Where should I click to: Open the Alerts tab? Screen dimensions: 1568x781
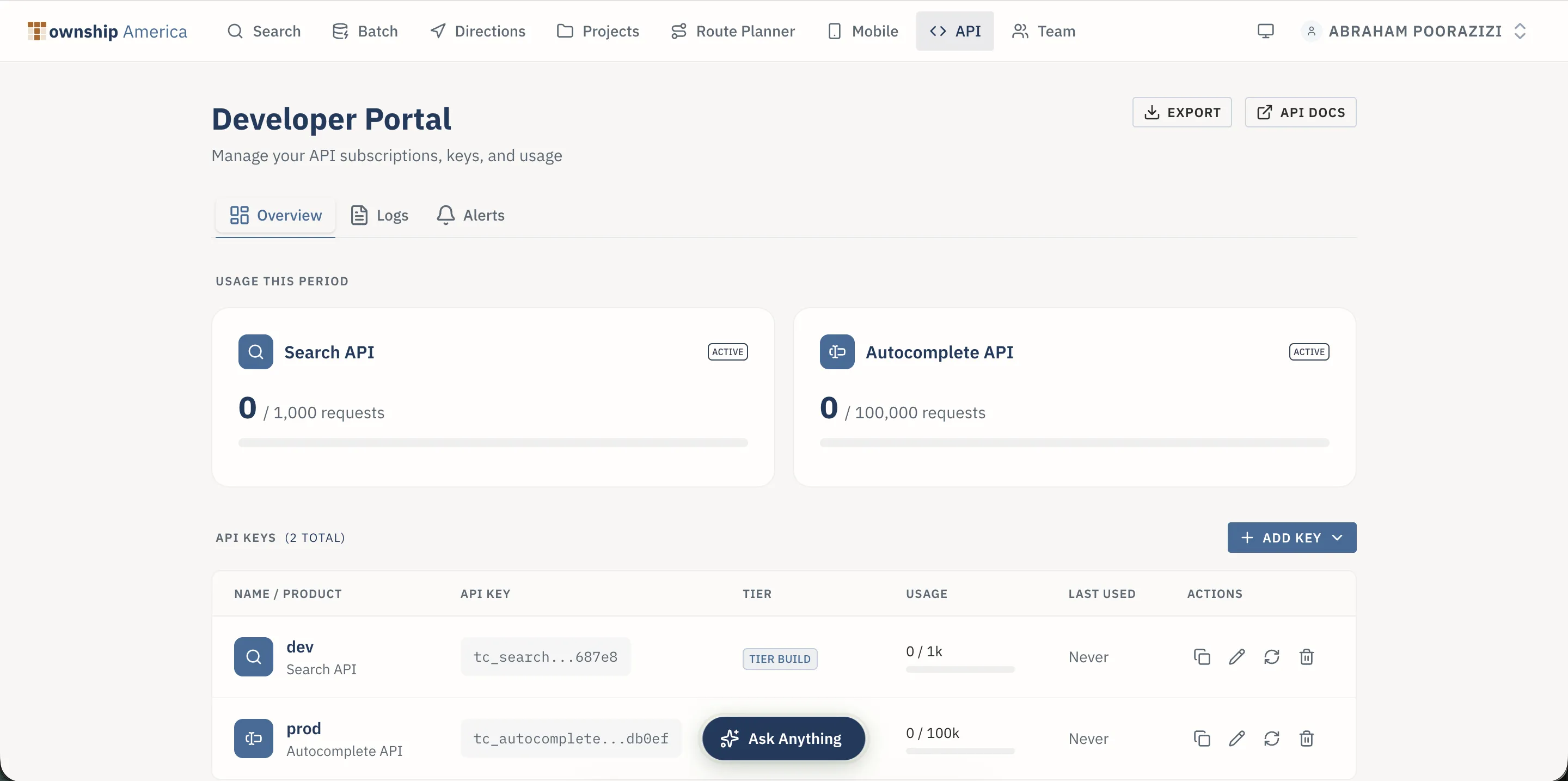pyautogui.click(x=470, y=215)
